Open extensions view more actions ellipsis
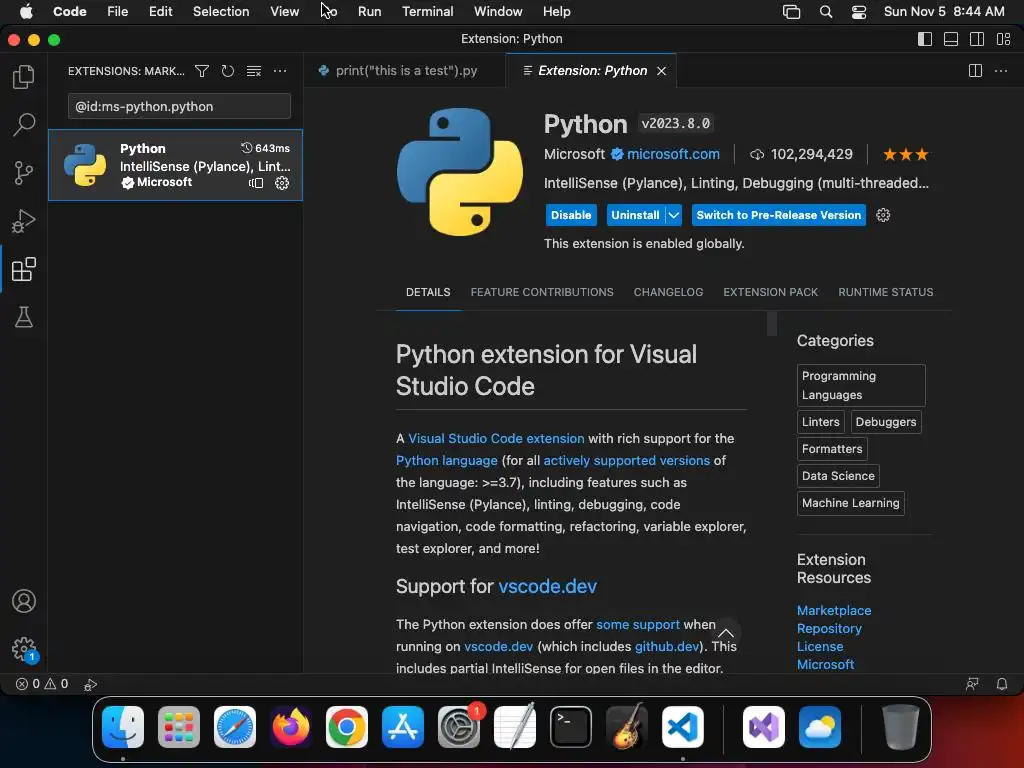 coord(280,71)
